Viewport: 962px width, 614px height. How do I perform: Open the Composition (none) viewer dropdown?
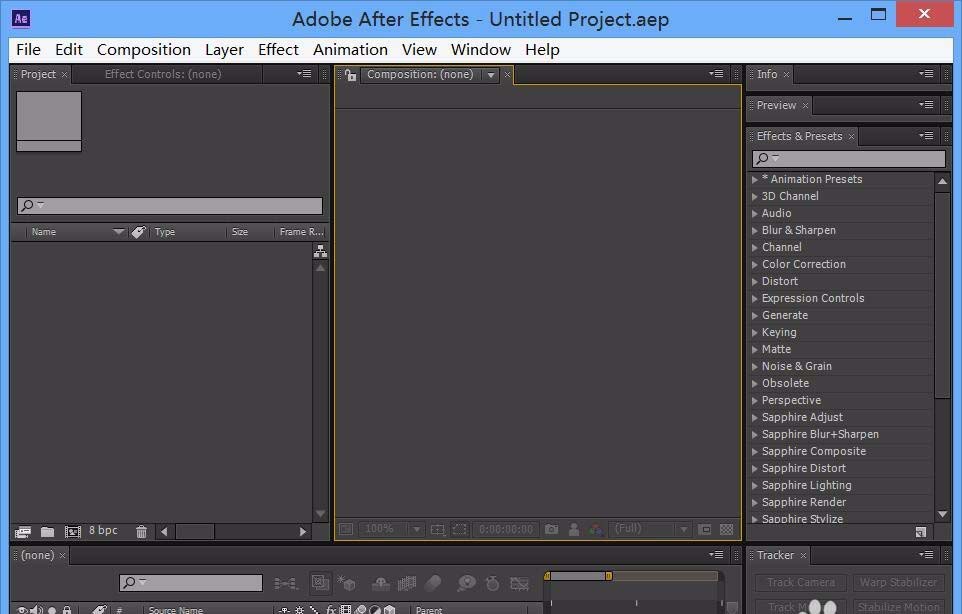pos(491,75)
